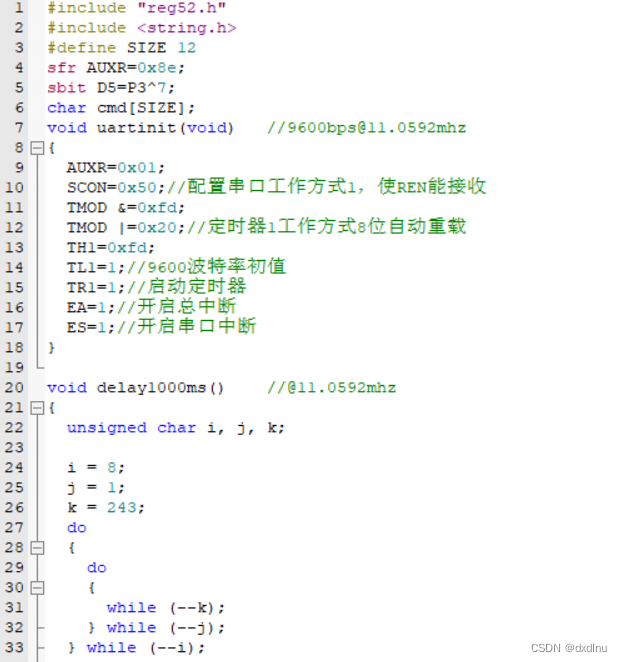Click the declaration unsigned char i, j, k;

pos(176,428)
